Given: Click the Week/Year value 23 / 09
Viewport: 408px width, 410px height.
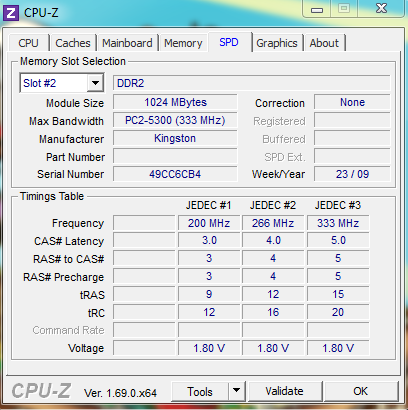Looking at the screenshot, I should [352, 174].
